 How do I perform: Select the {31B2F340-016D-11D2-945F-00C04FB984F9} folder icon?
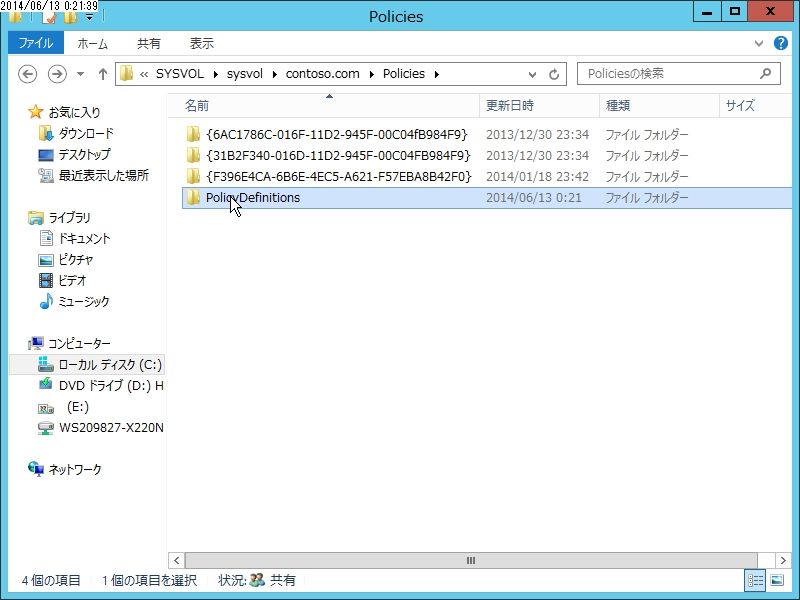[193, 155]
